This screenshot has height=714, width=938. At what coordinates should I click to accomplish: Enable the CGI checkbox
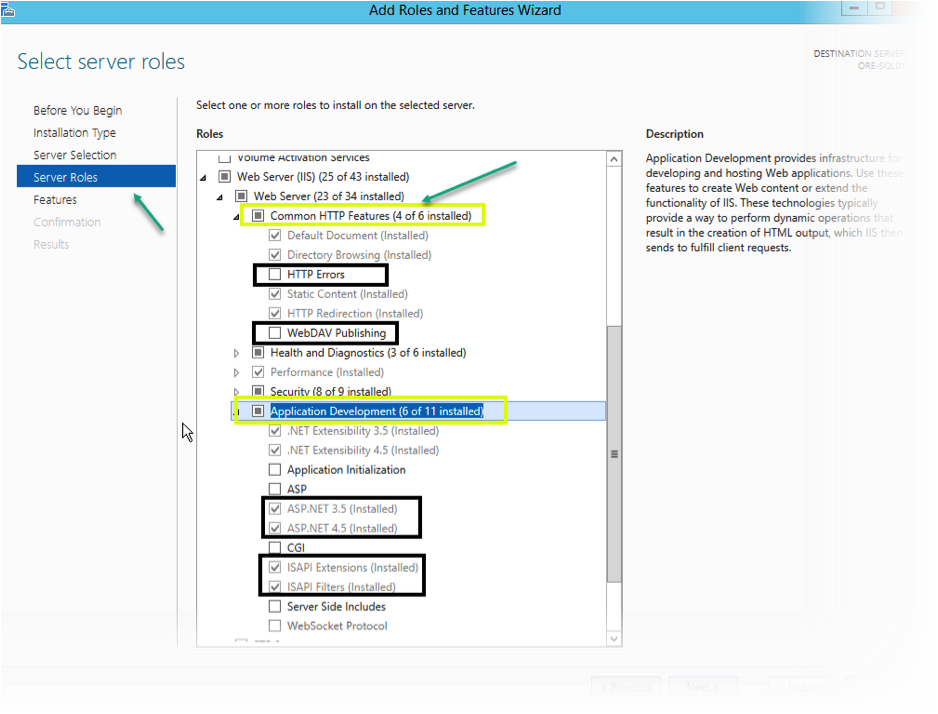click(275, 548)
